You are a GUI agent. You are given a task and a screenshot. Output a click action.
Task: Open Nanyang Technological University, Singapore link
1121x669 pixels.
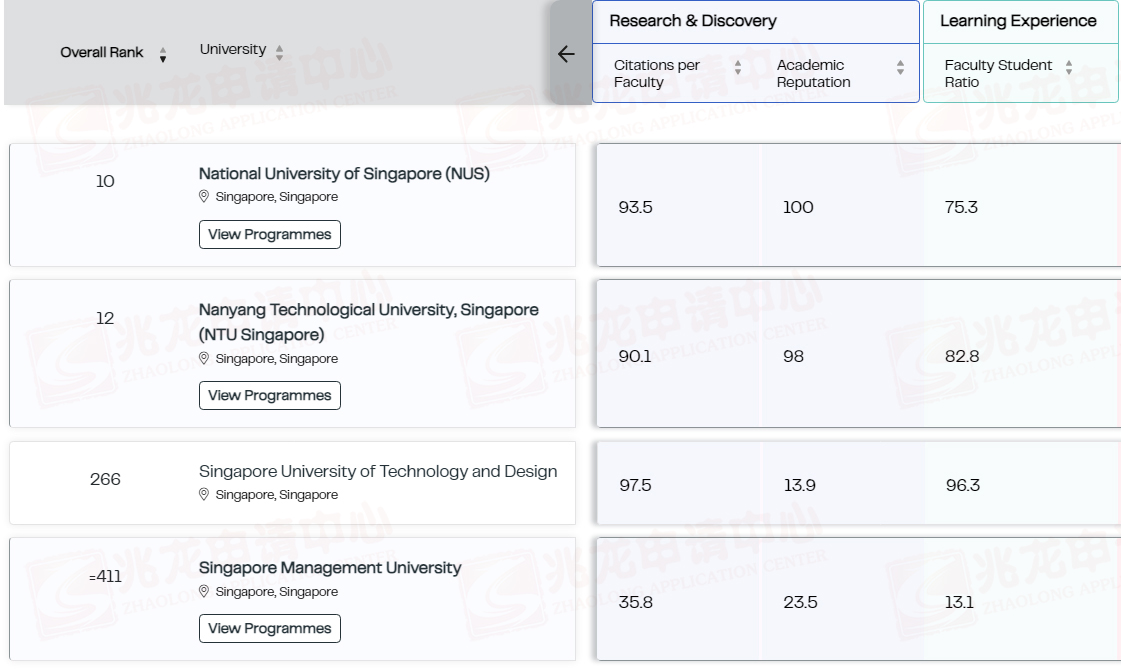pyautogui.click(x=369, y=322)
